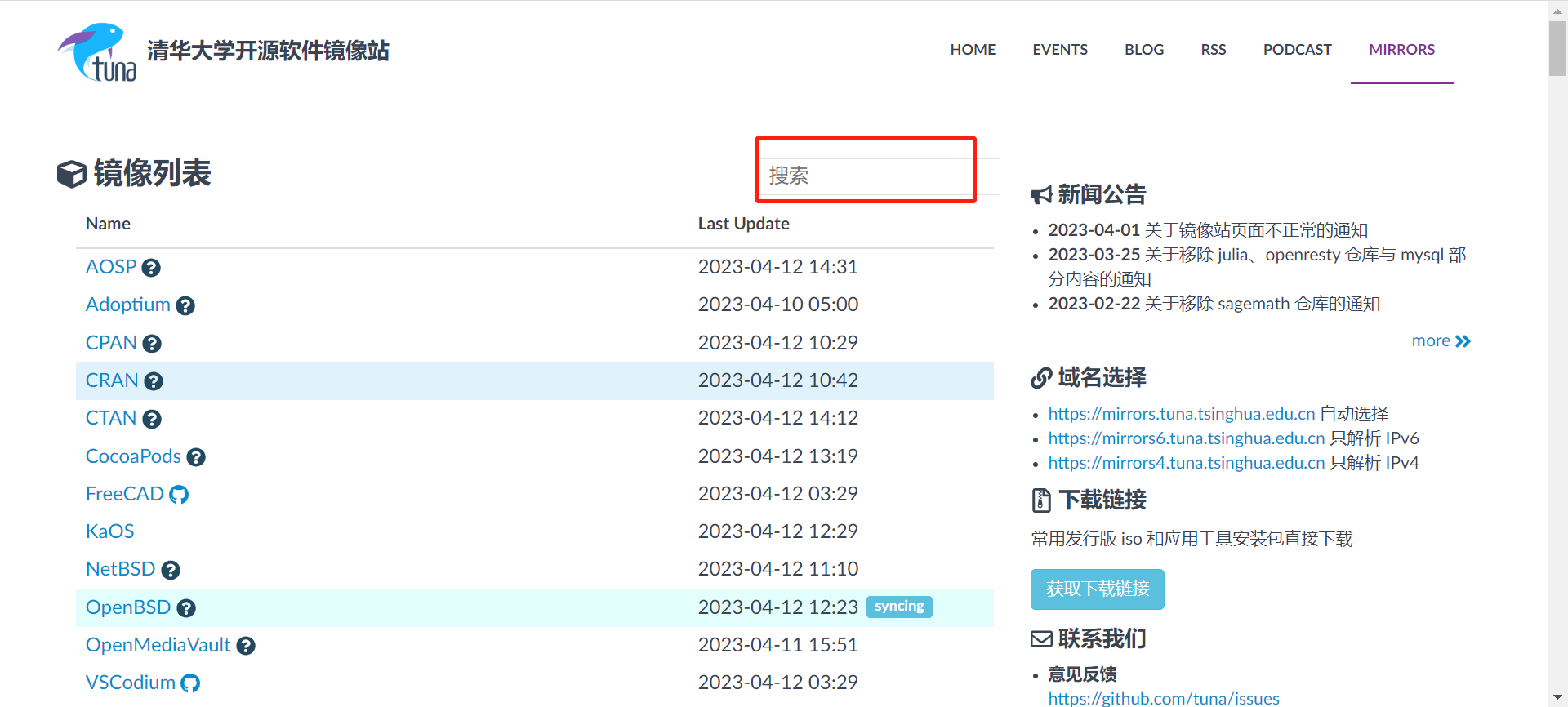The height and width of the screenshot is (707, 1568).
Task: Open the KaOS mirror link
Action: pos(109,531)
